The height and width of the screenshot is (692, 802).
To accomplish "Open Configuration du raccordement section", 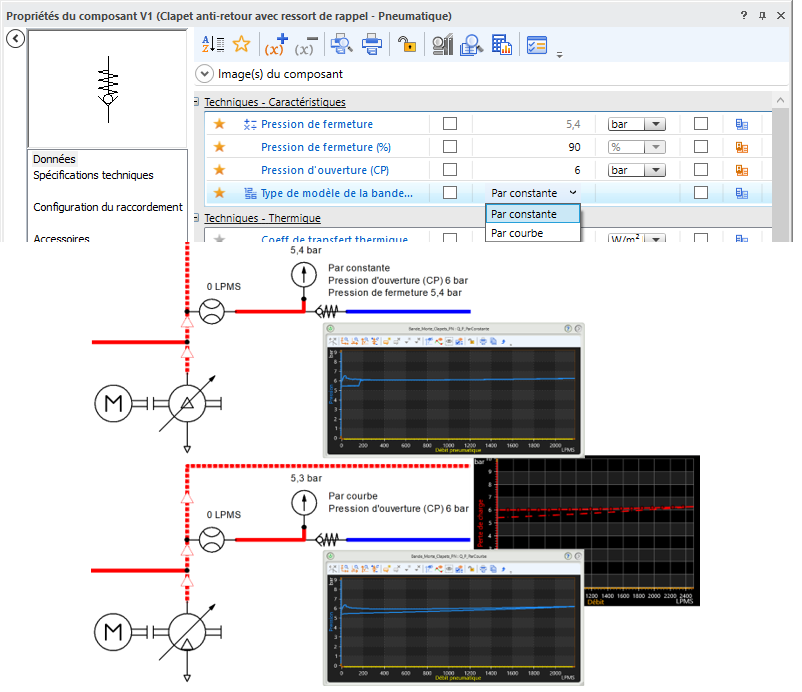I will pos(107,207).
